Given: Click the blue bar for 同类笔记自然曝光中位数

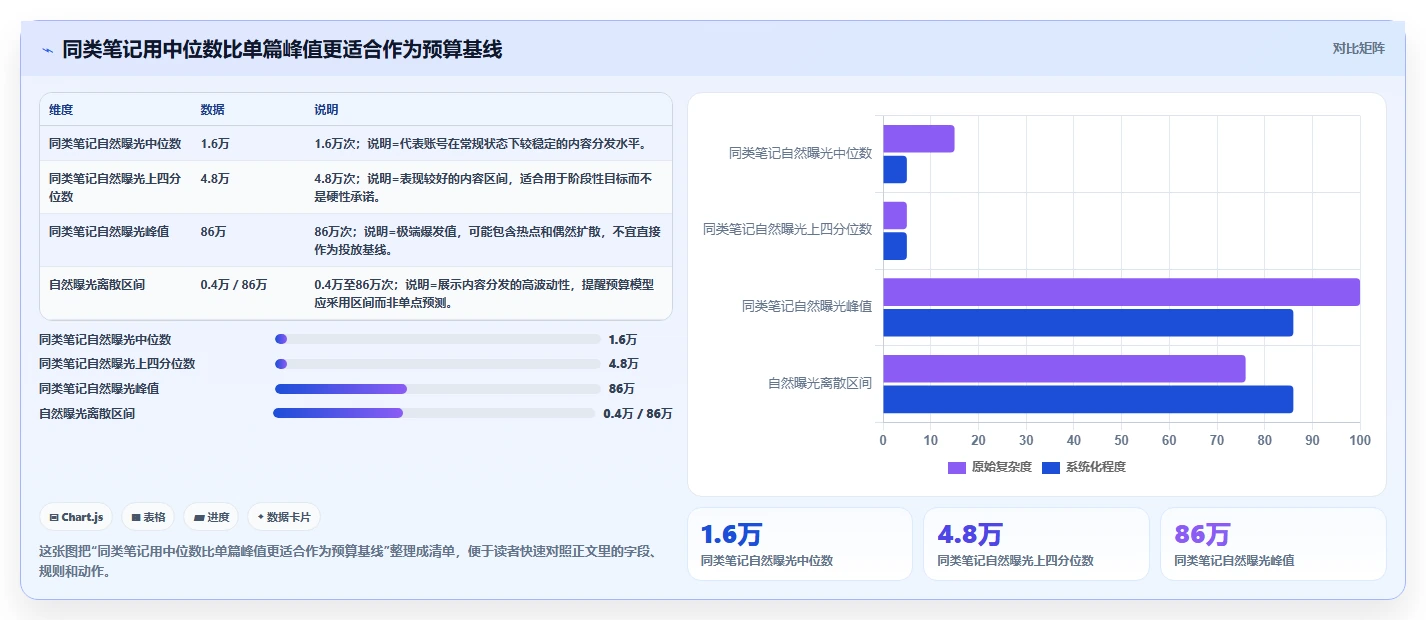Looking at the screenshot, I should point(895,169).
